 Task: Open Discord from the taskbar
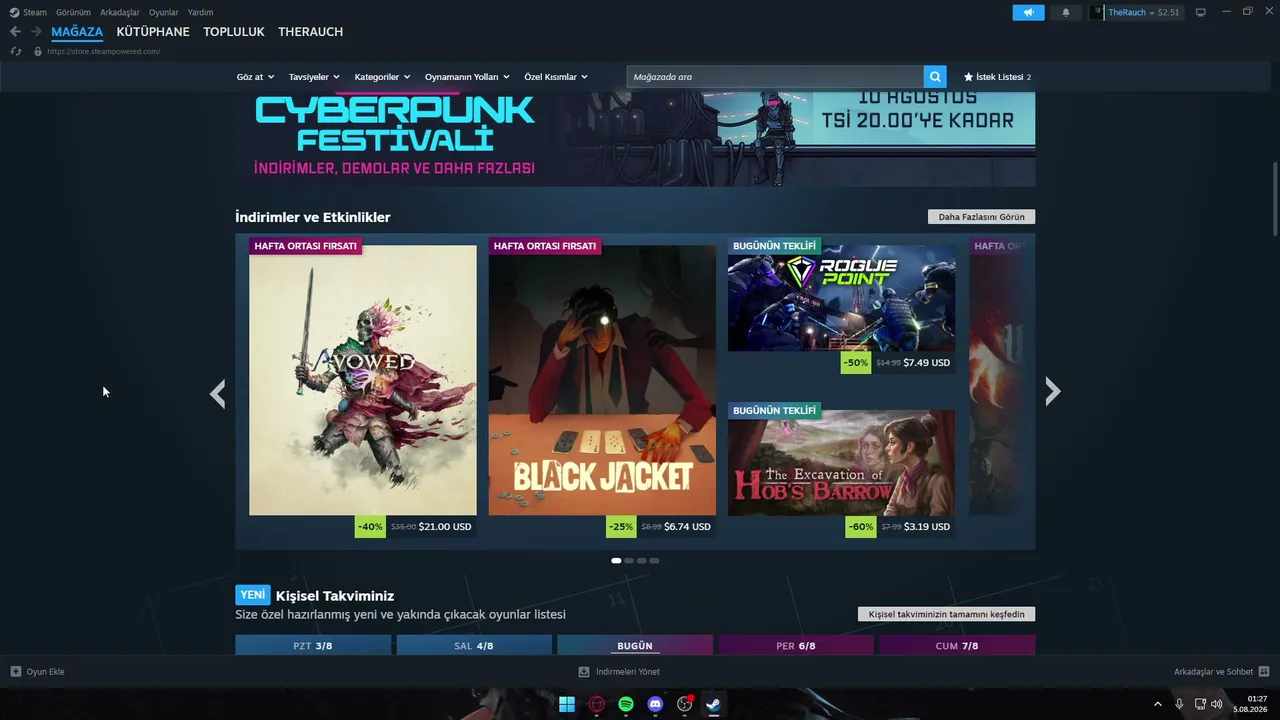coord(655,704)
